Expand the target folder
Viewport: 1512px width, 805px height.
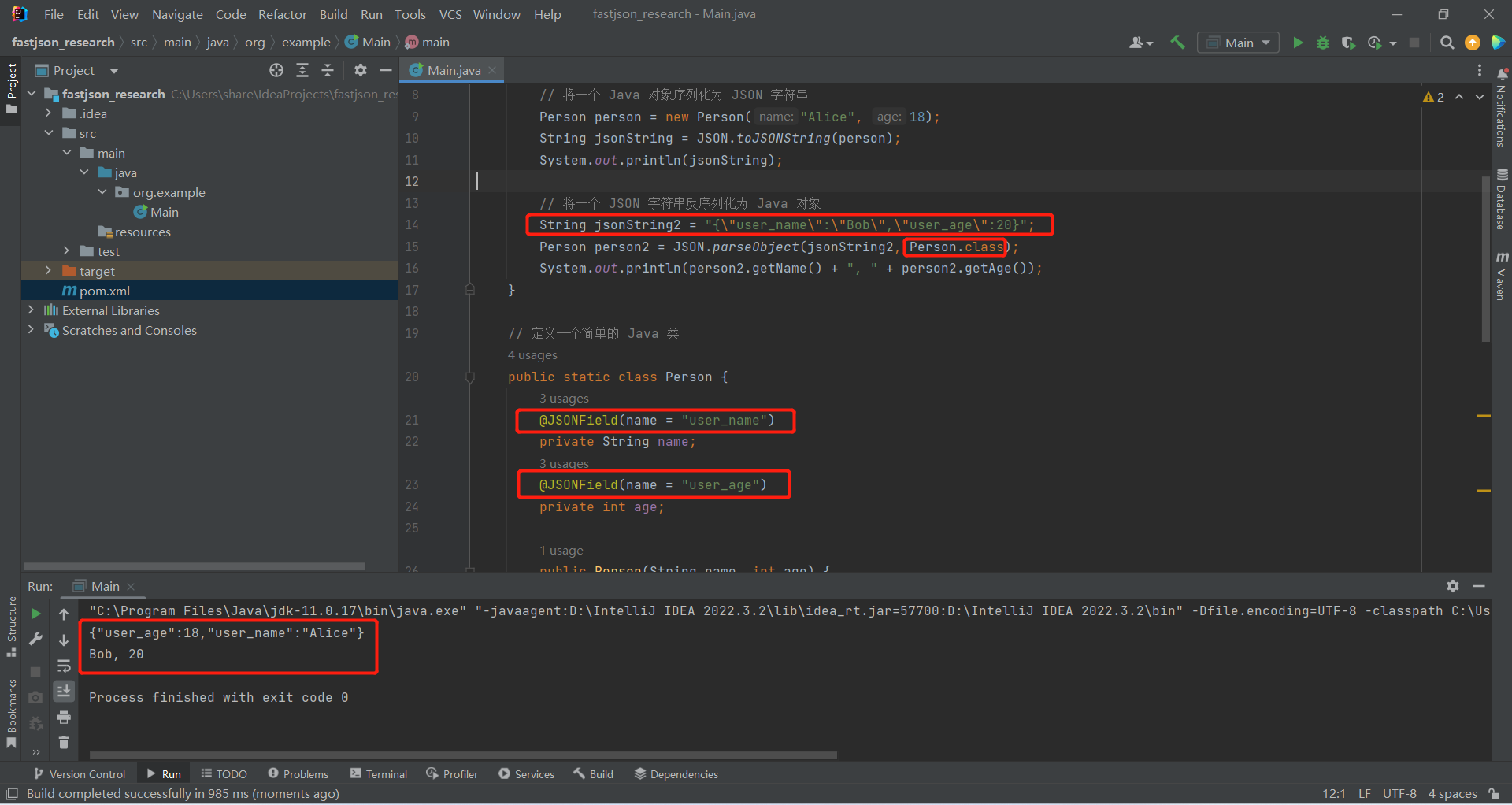49,271
